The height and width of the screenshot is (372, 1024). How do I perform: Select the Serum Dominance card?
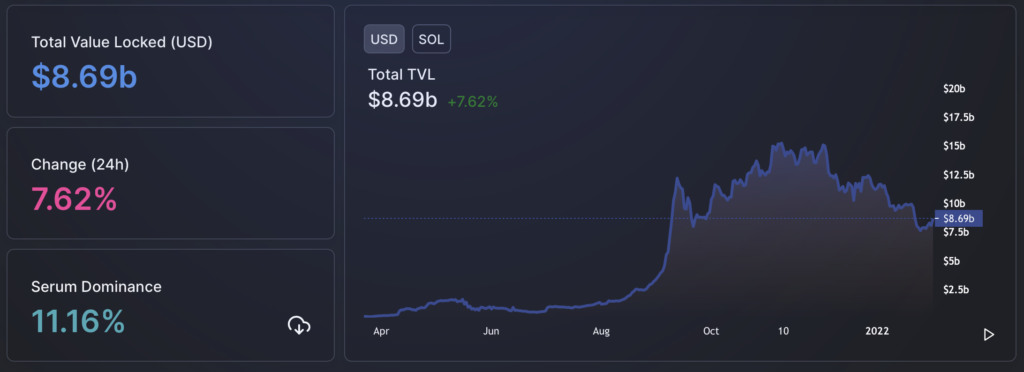click(170, 305)
